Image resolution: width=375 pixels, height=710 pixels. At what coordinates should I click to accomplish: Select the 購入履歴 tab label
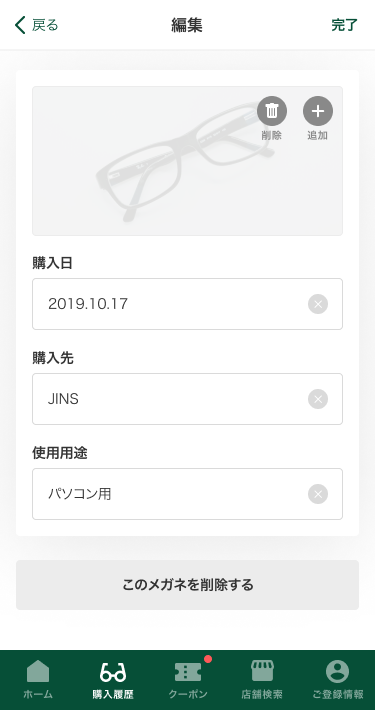pyautogui.click(x=113, y=694)
